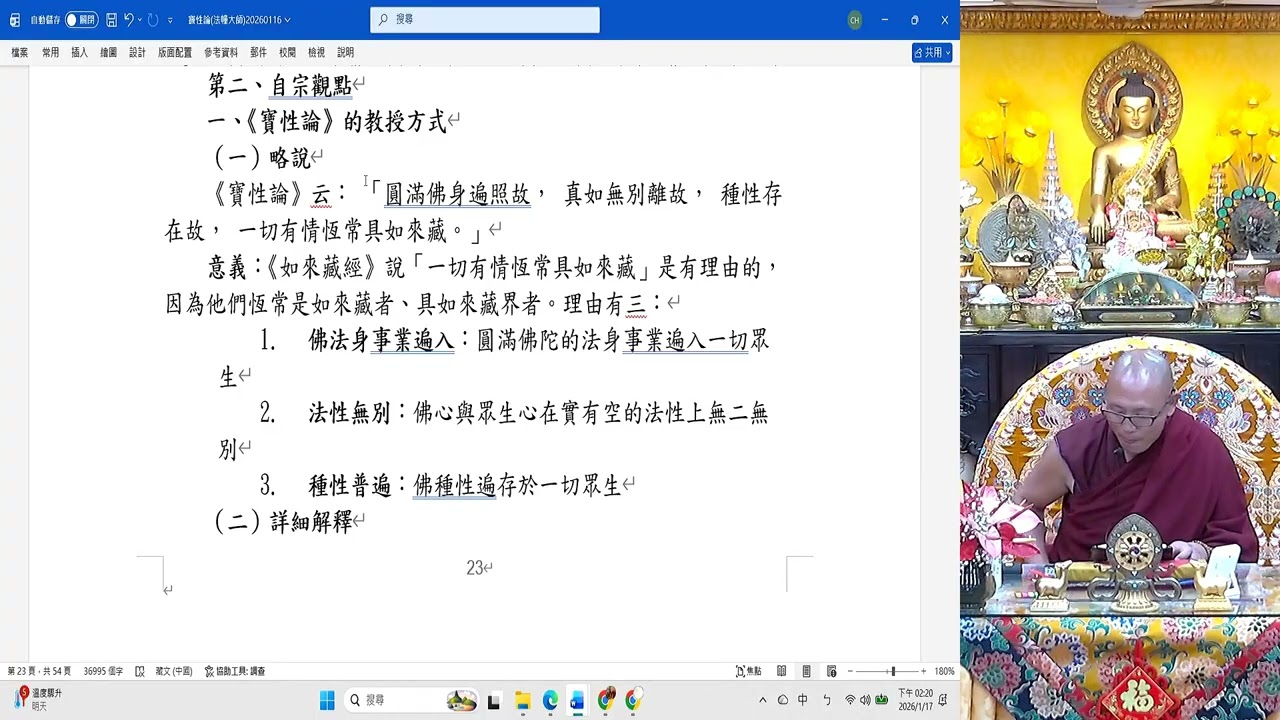Click page count '第 23 頁，共 54 頁' in status bar

click(39, 671)
